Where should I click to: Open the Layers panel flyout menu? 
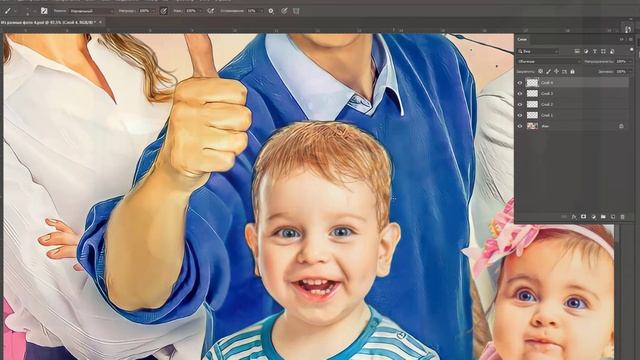click(x=631, y=39)
